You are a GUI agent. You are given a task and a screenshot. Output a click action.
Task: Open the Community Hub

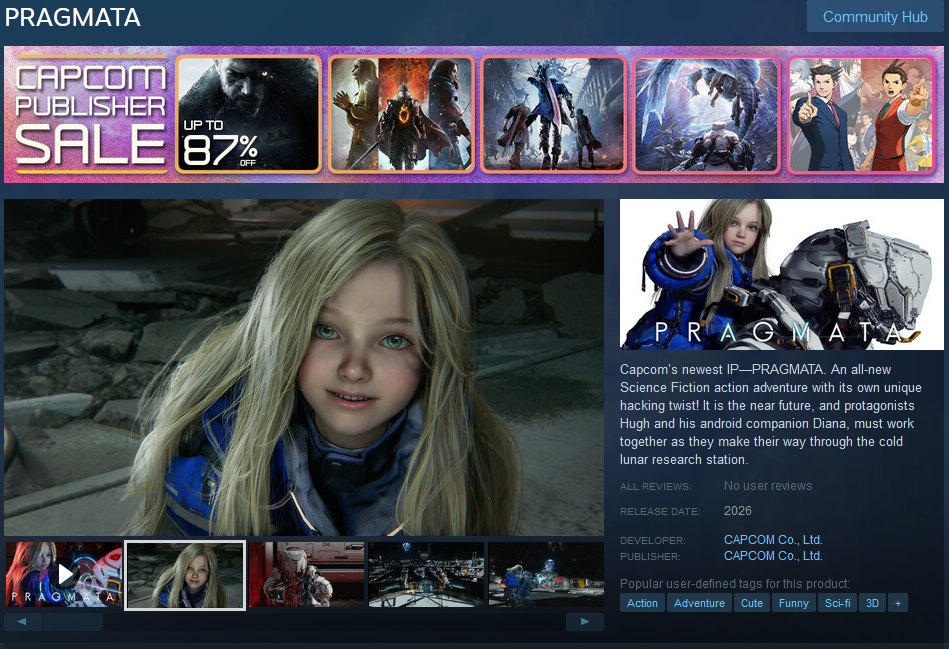click(x=875, y=16)
